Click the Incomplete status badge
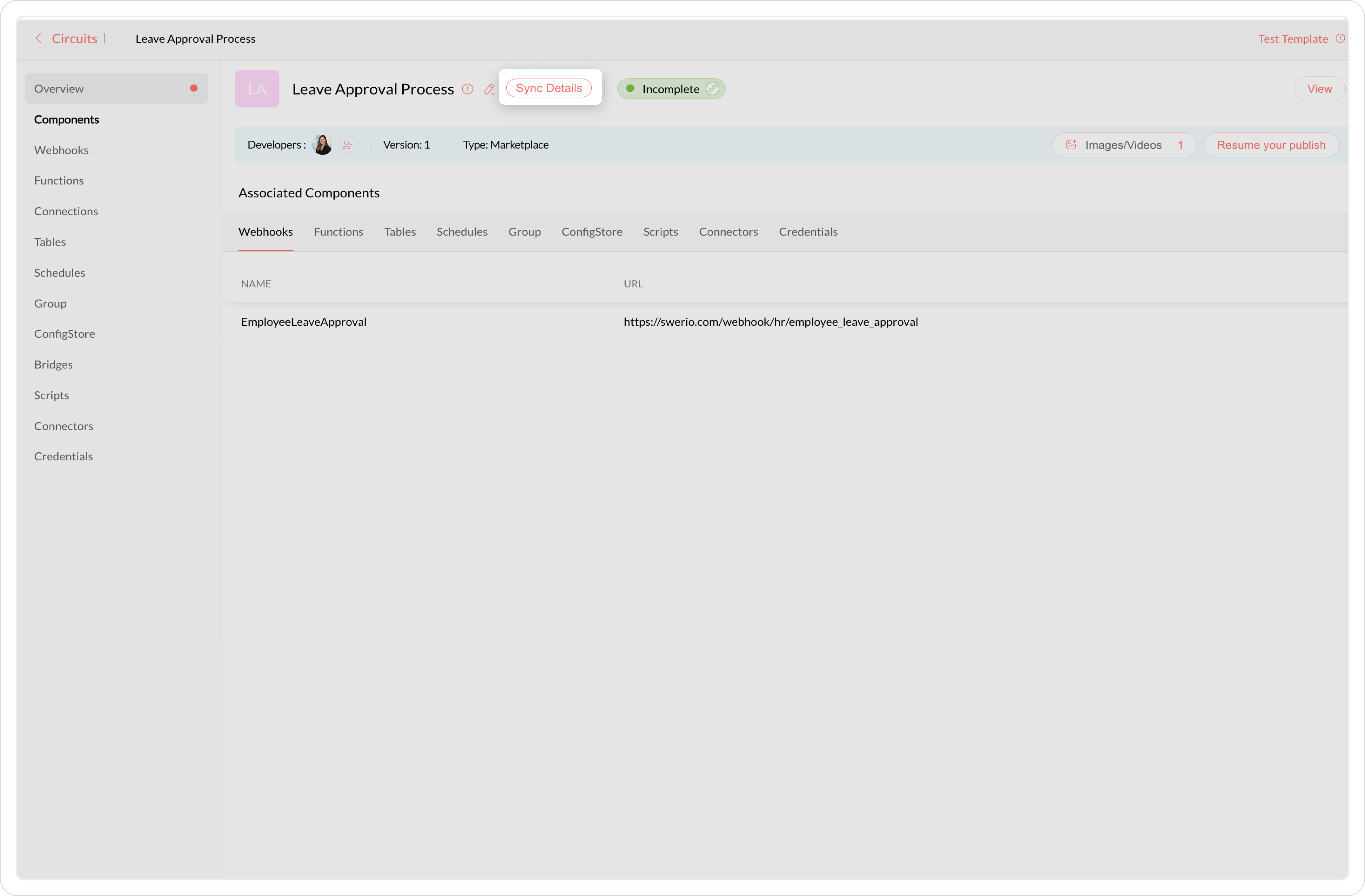 [671, 89]
